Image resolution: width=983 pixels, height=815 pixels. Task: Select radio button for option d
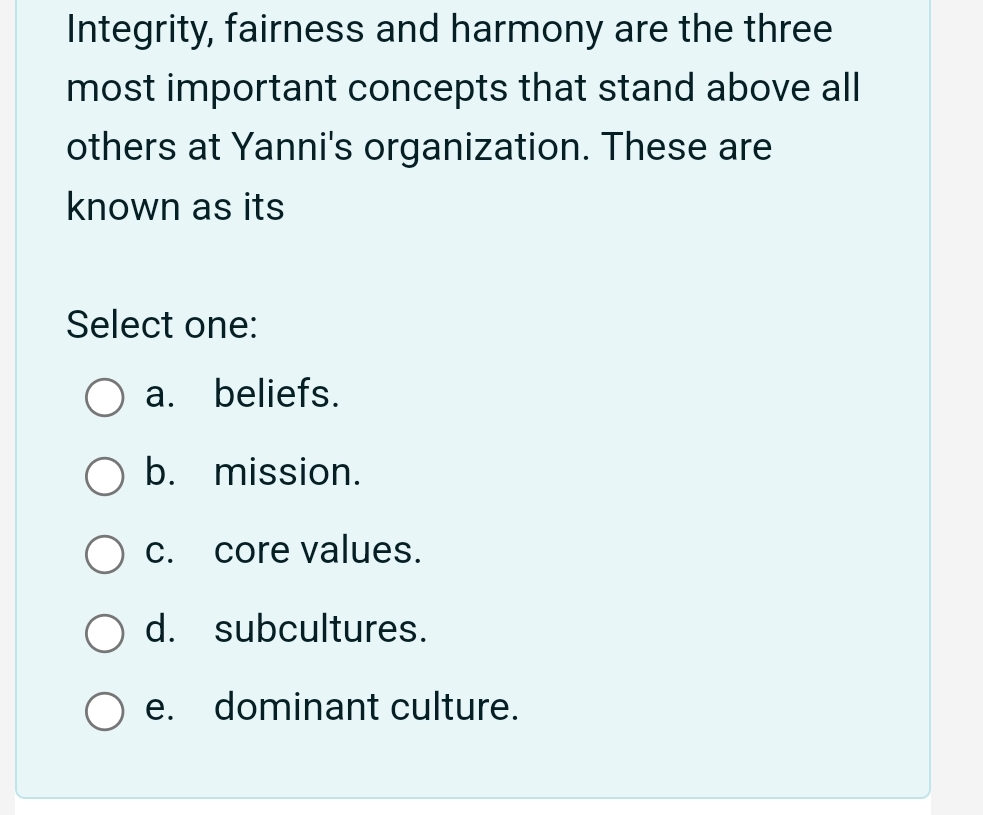point(104,633)
